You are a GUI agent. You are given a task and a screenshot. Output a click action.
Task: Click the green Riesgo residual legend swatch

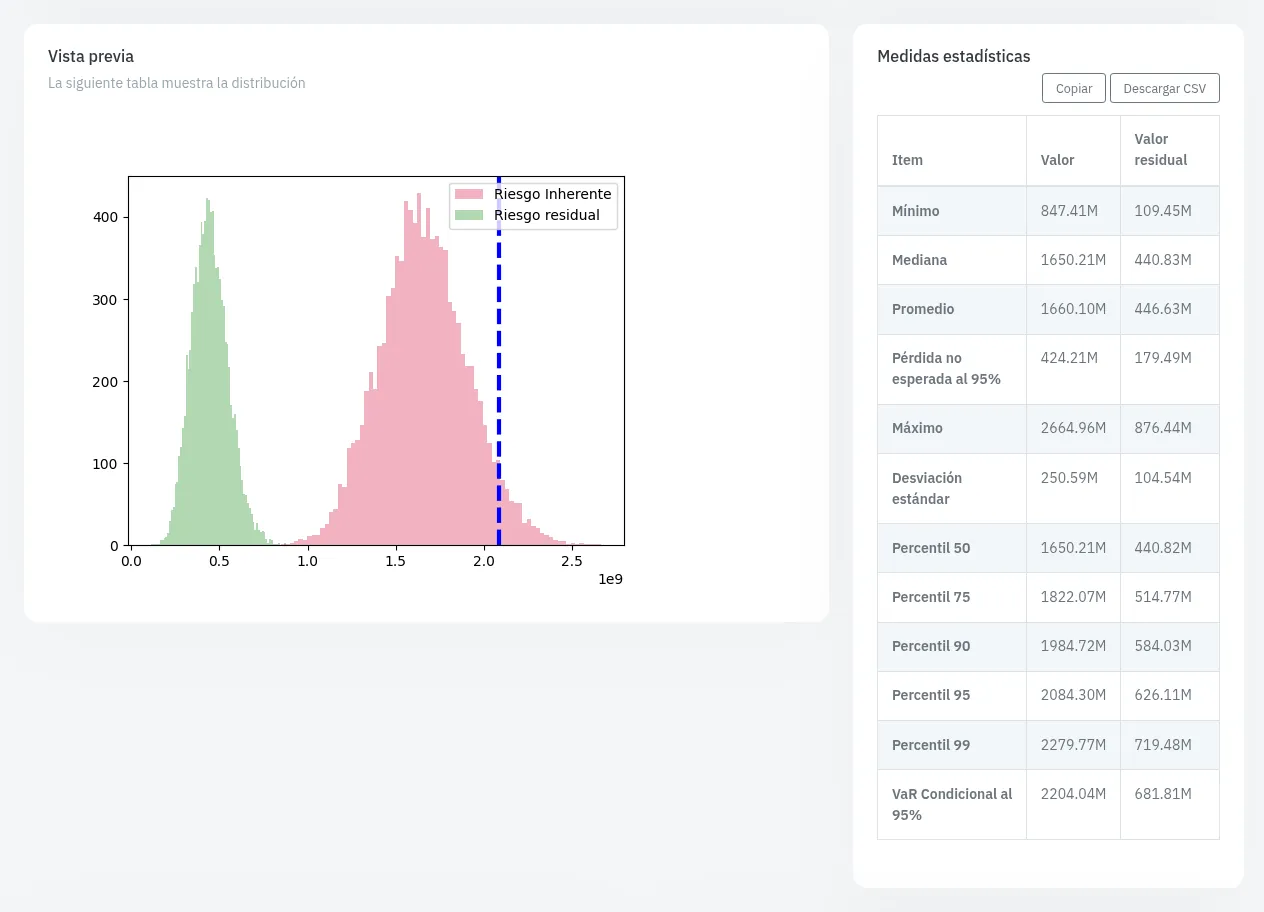point(470,215)
